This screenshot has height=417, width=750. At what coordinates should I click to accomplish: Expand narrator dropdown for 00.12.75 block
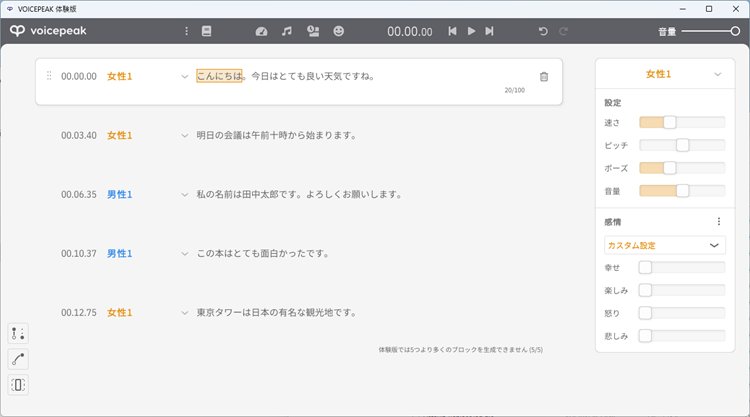point(185,313)
